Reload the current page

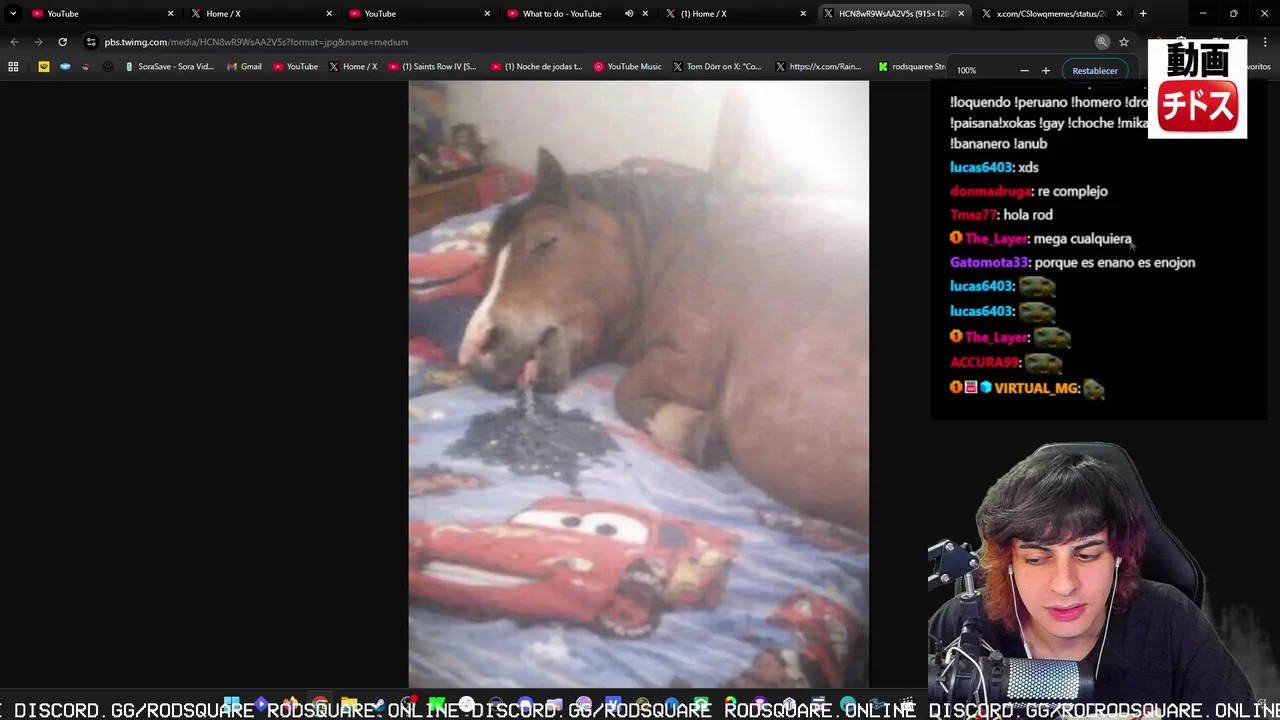pos(62,42)
